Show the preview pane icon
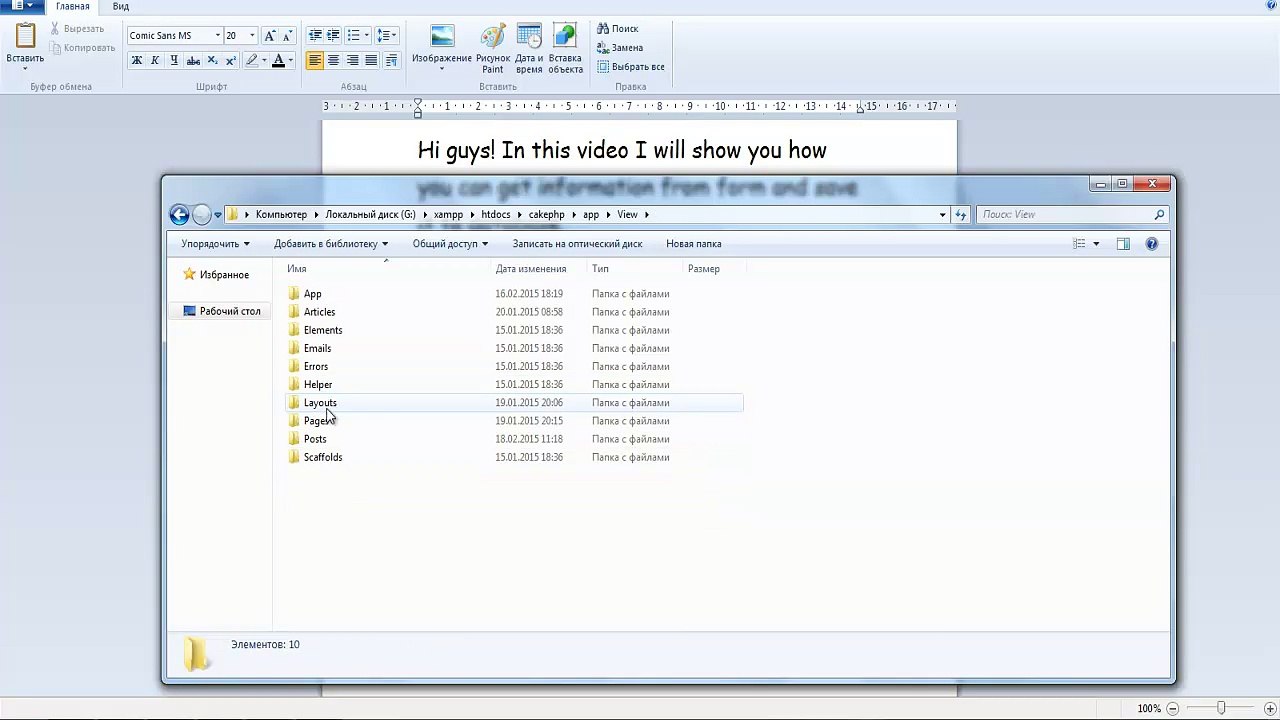The width and height of the screenshot is (1280, 720). click(x=1123, y=244)
